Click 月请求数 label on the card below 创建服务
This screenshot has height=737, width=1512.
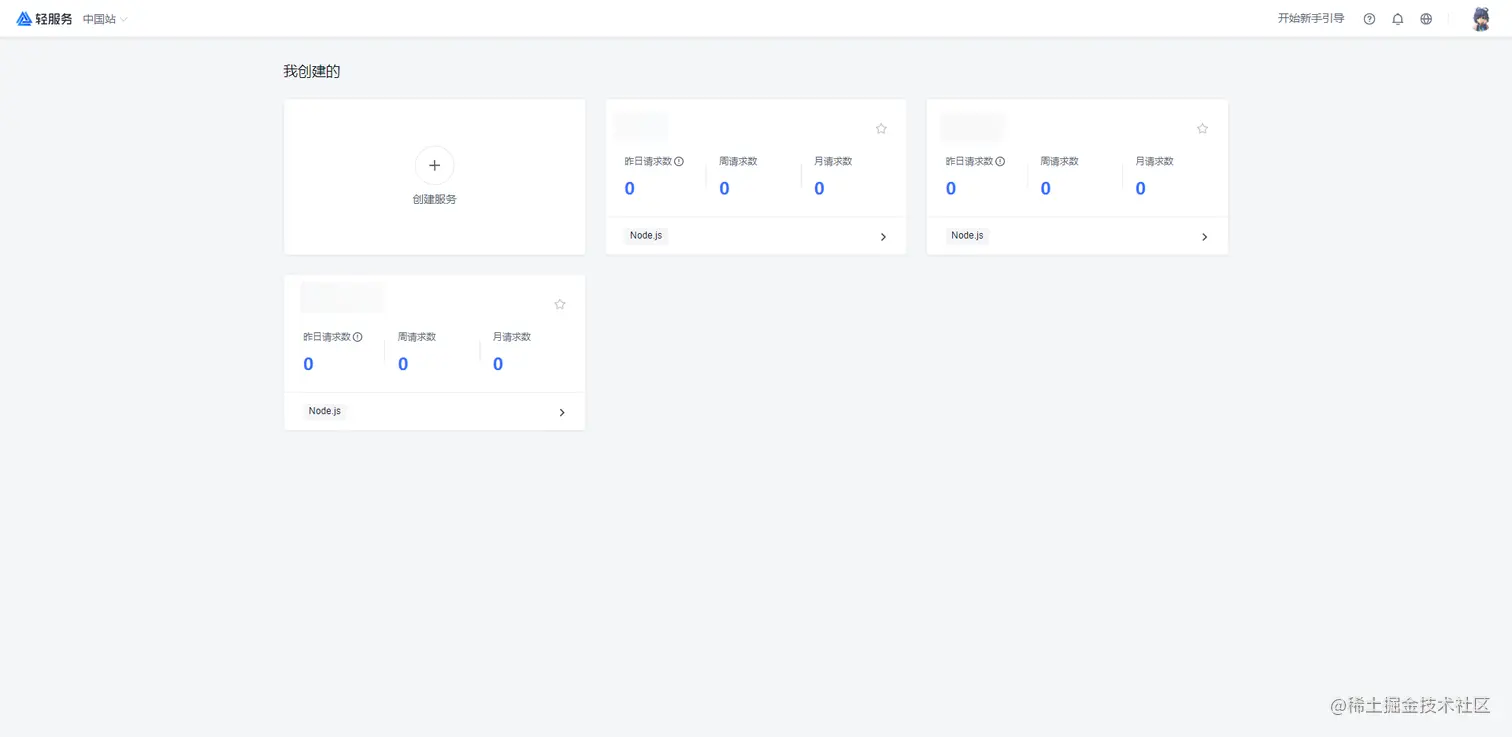tap(512, 337)
